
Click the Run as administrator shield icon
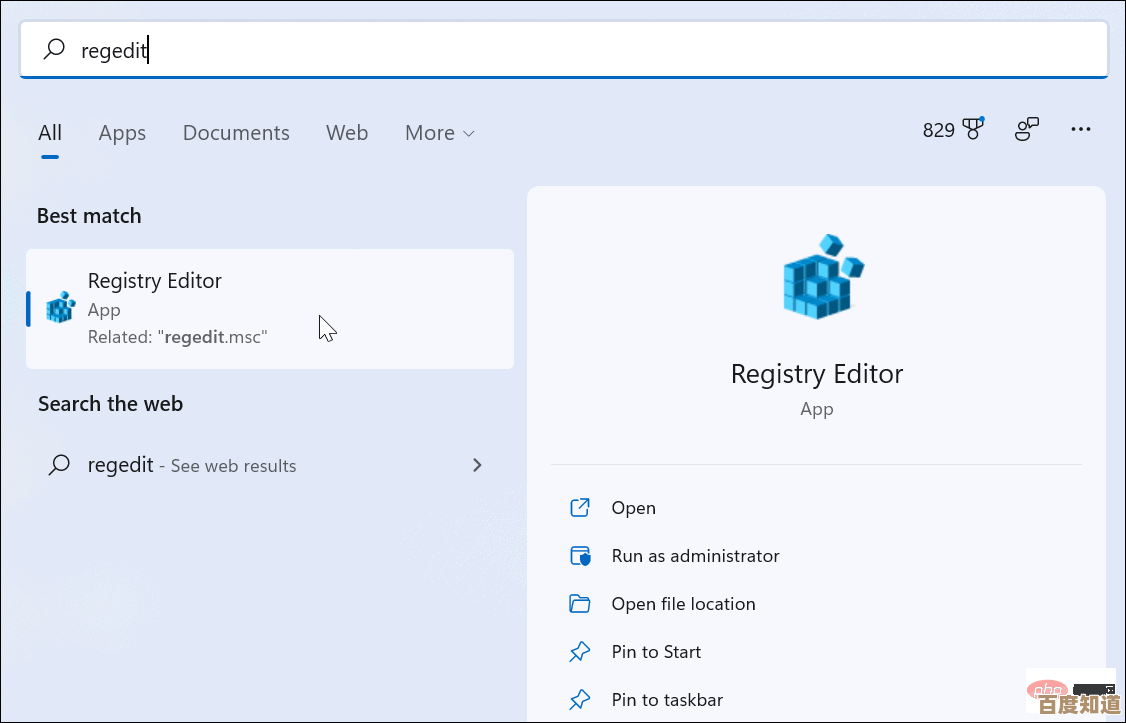pyautogui.click(x=580, y=556)
